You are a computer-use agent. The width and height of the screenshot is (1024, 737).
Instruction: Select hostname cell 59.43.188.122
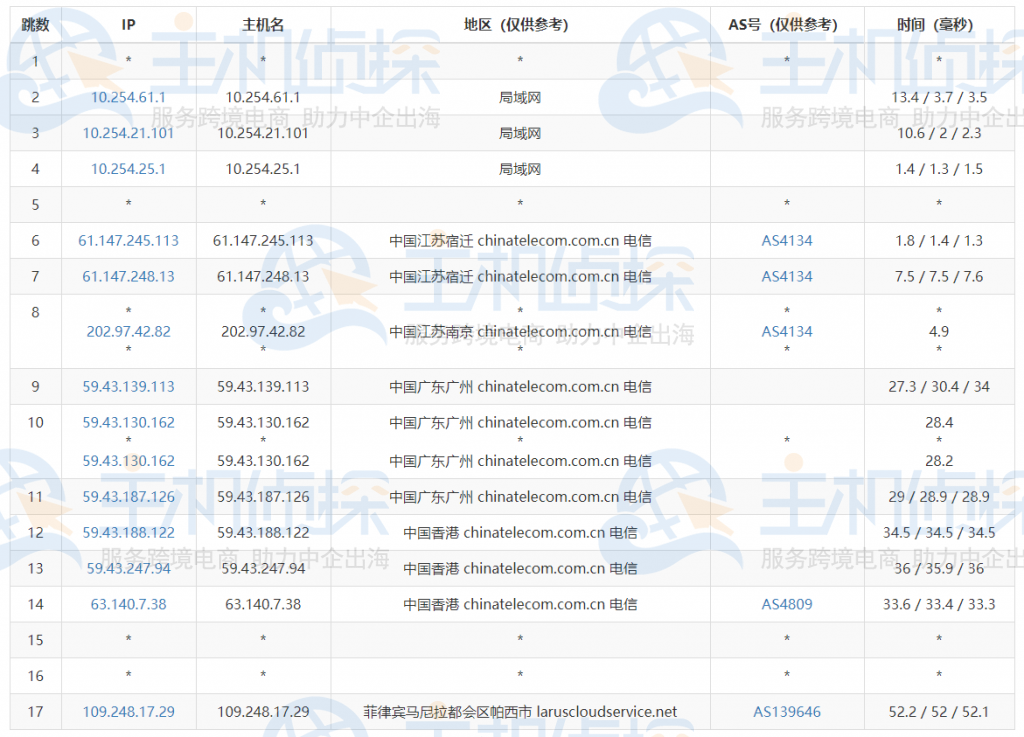click(263, 533)
